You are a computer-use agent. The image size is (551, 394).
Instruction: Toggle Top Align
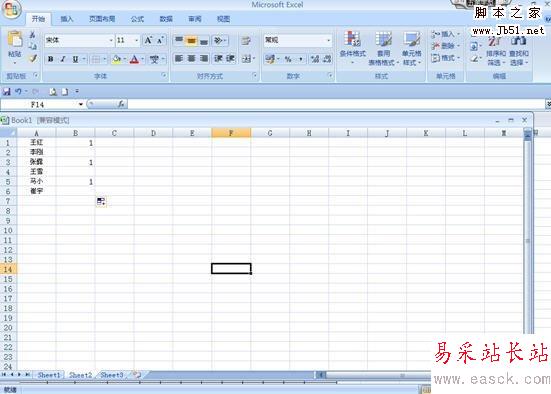point(179,40)
